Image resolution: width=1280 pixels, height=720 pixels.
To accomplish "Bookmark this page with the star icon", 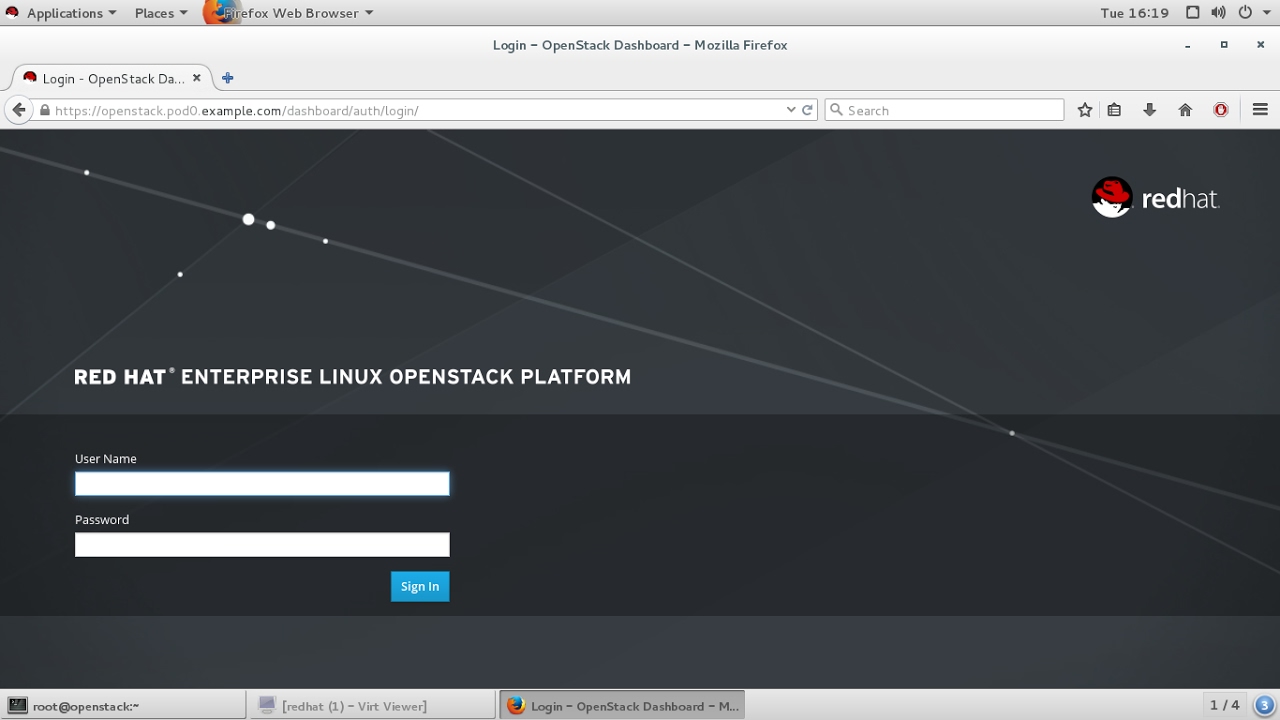I will 1085,110.
